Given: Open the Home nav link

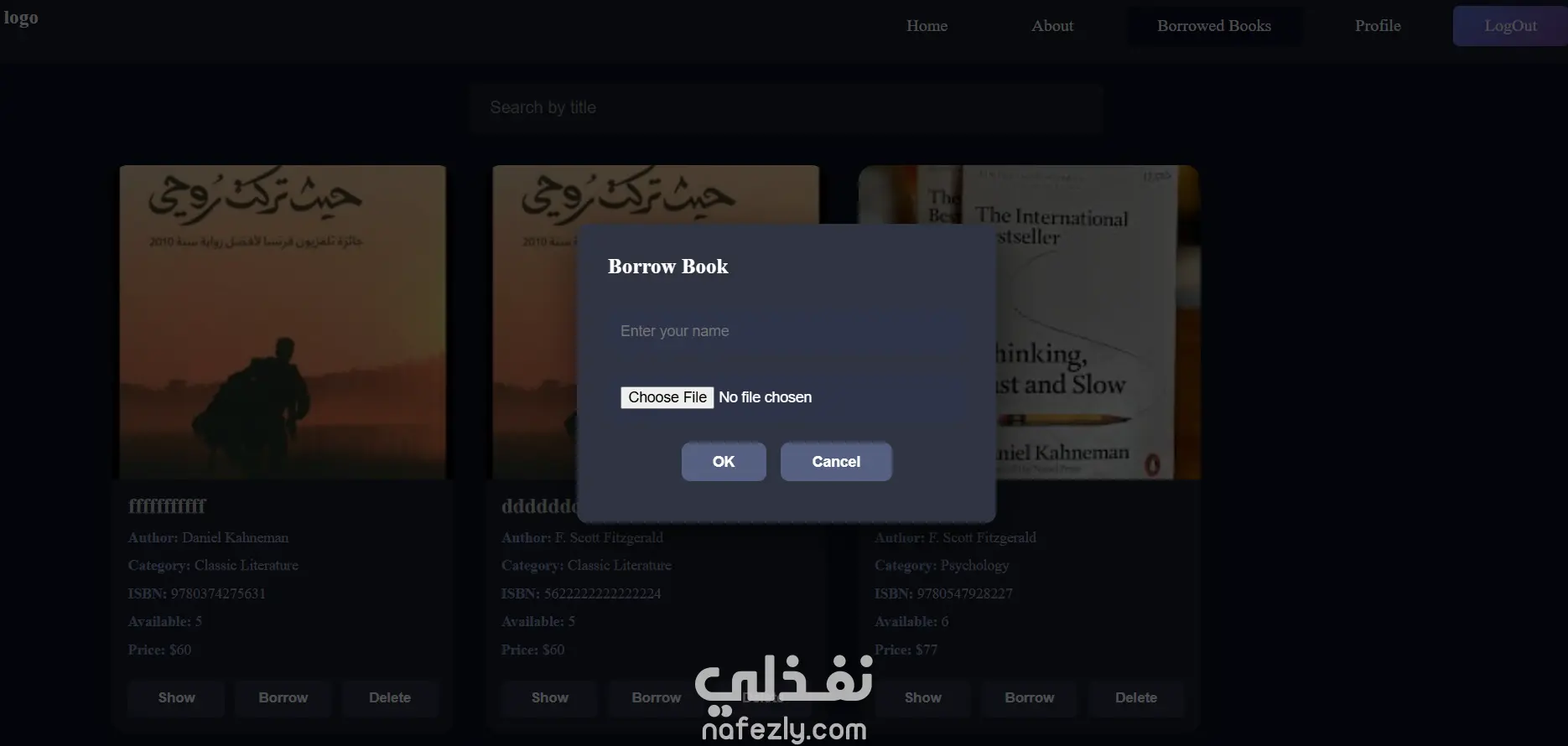Looking at the screenshot, I should click(x=927, y=26).
